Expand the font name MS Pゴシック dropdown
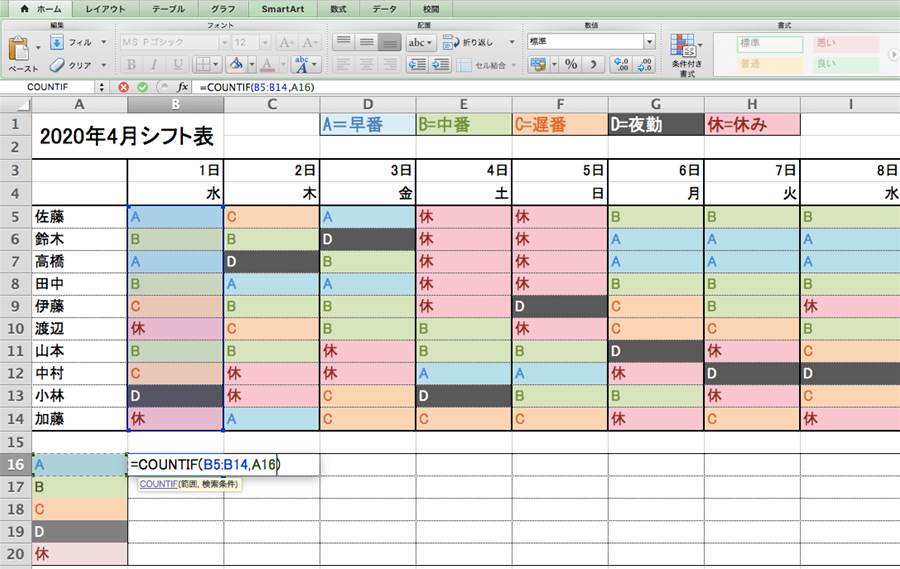The height and width of the screenshot is (569, 900). click(221, 43)
